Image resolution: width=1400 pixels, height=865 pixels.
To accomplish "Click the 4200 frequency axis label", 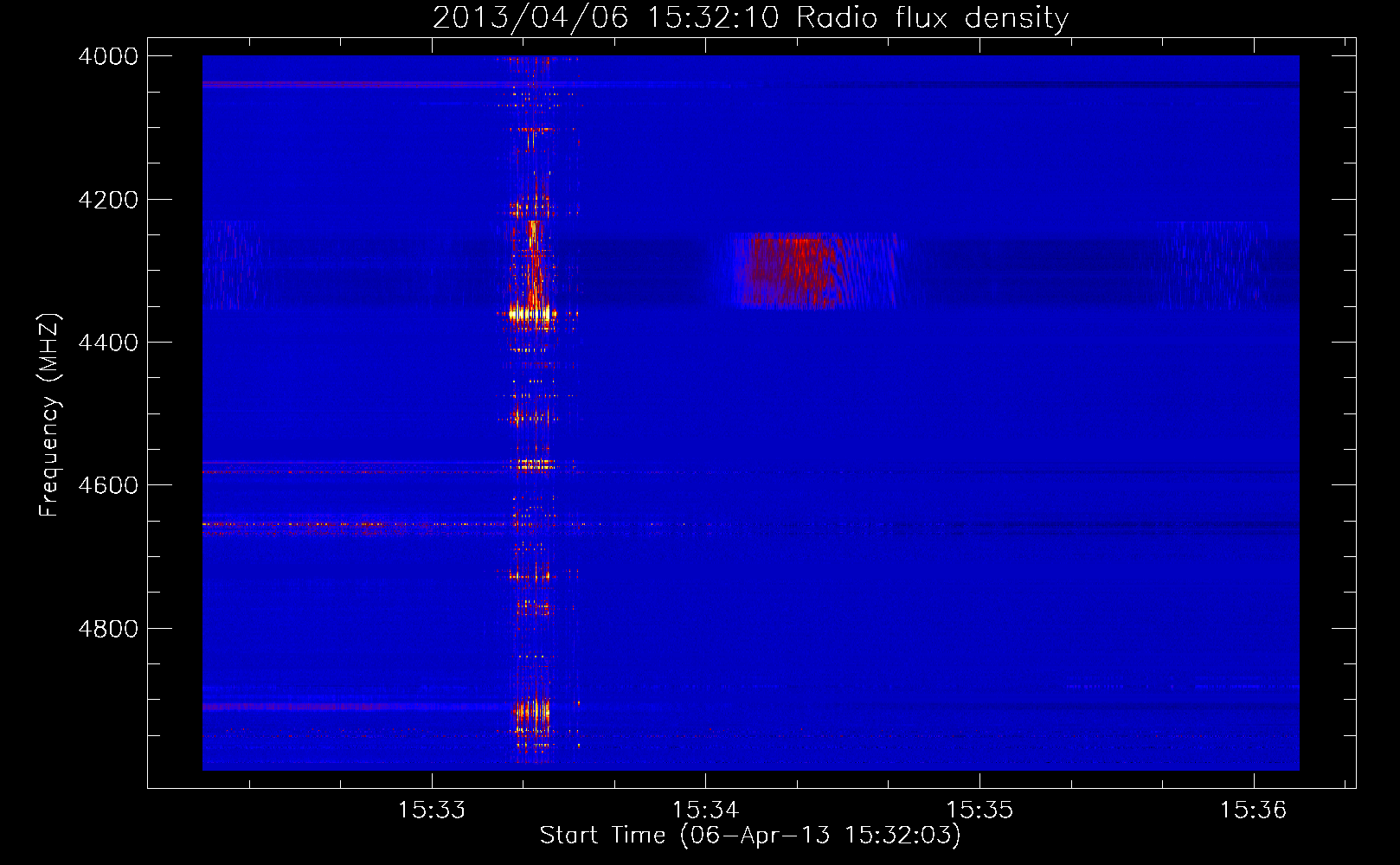I will coord(108,200).
